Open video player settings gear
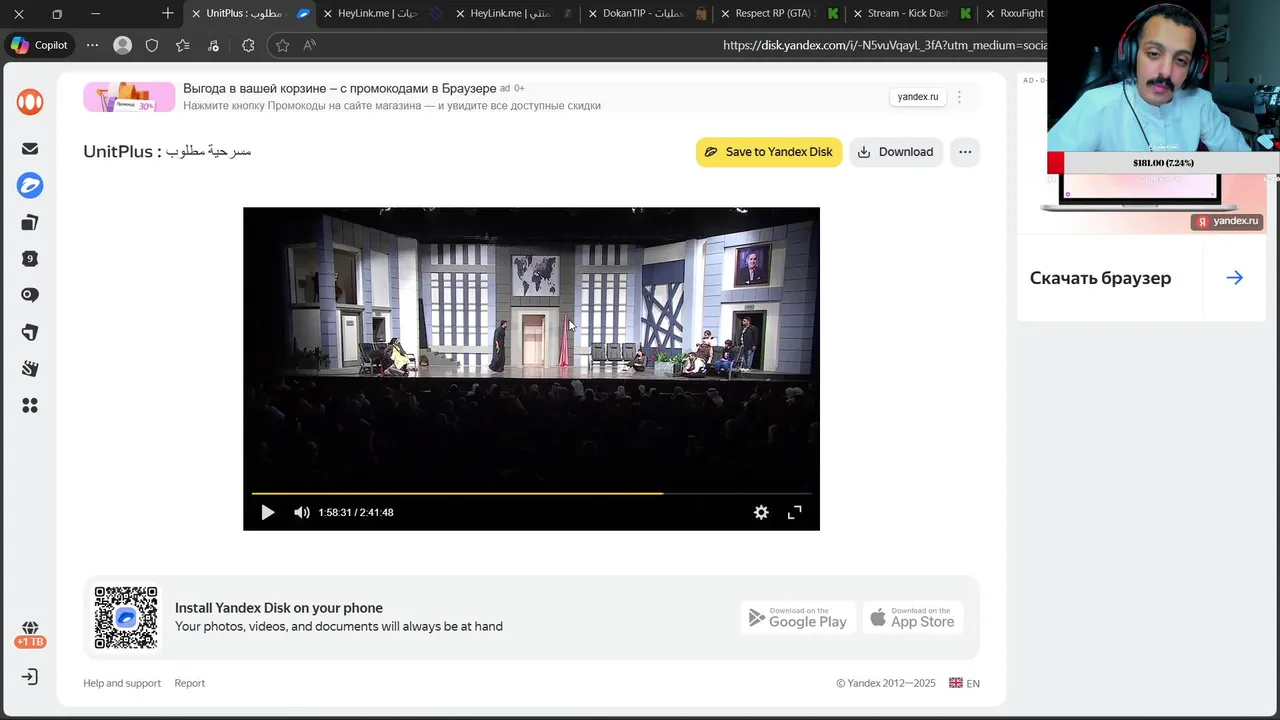 (761, 512)
